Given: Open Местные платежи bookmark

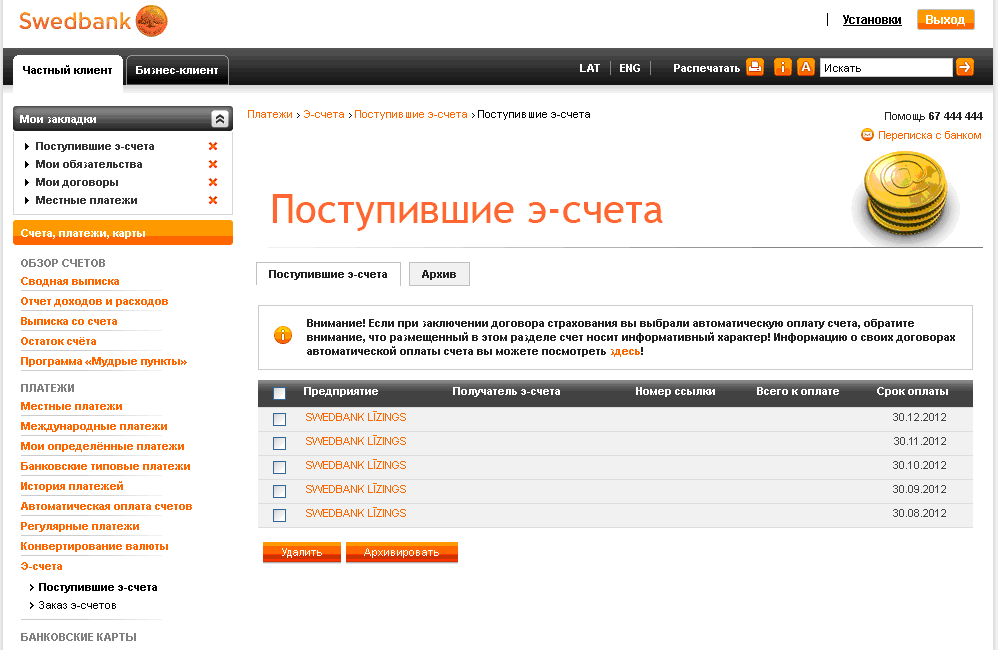Looking at the screenshot, I should [x=86, y=200].
